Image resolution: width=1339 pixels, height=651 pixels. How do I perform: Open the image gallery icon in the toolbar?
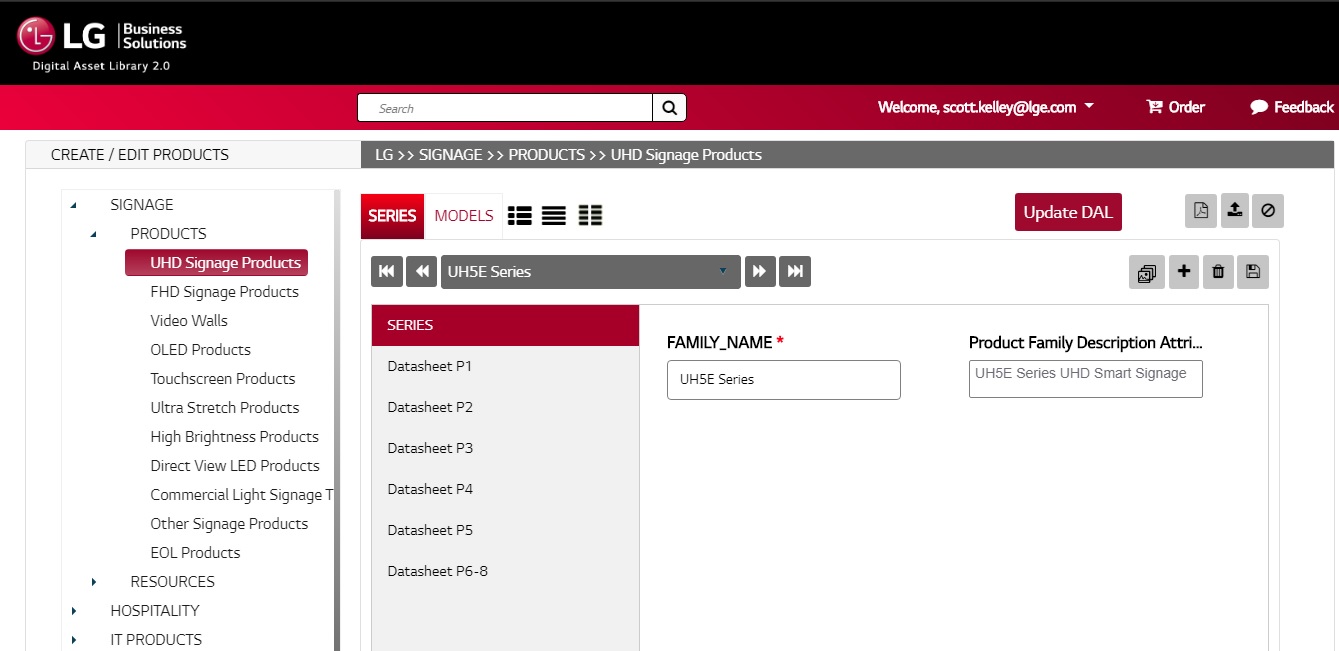click(x=1147, y=271)
